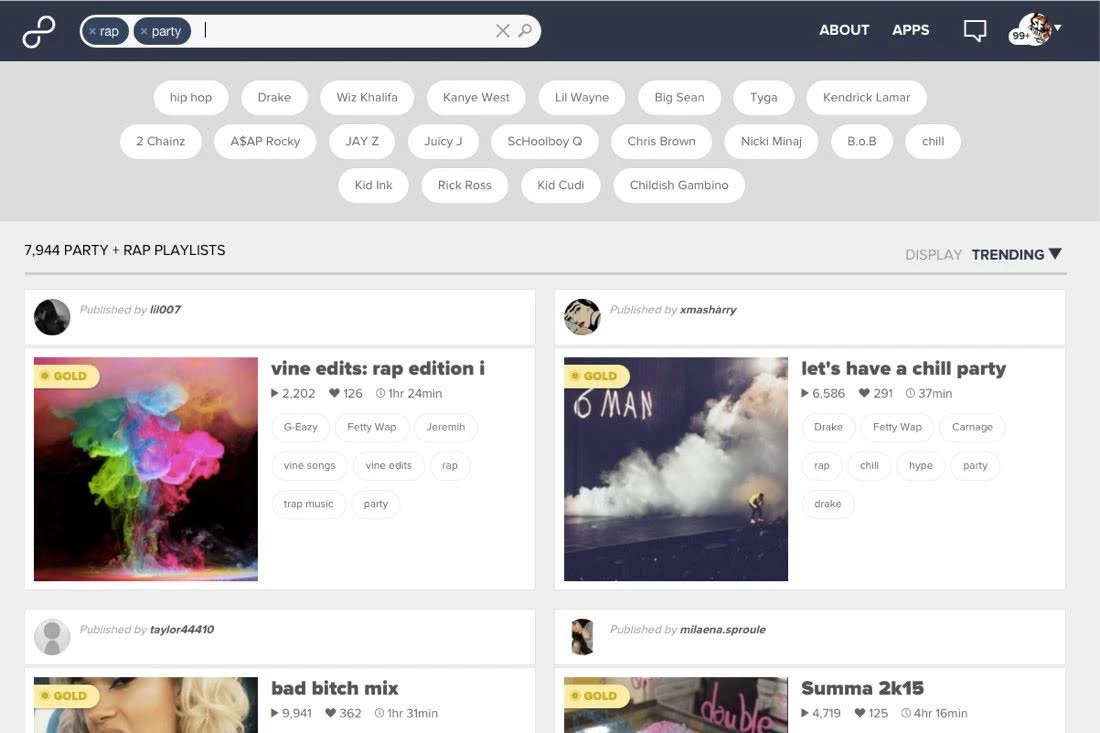The image size is (1100, 733).
Task: Open the lil007 profile link
Action: (166, 309)
